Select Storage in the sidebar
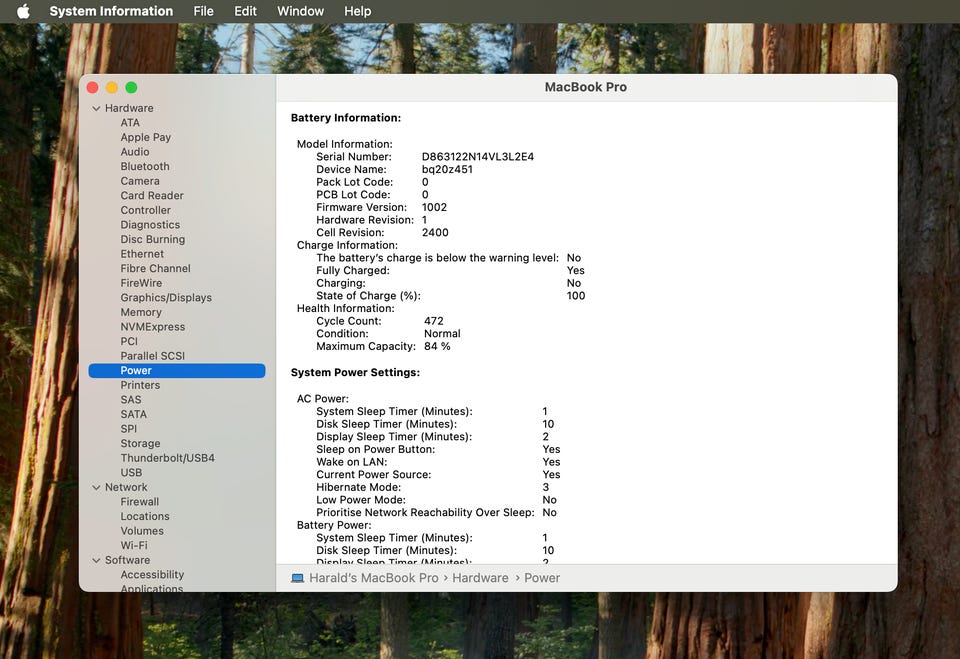Viewport: 960px width, 659px height. (x=140, y=443)
